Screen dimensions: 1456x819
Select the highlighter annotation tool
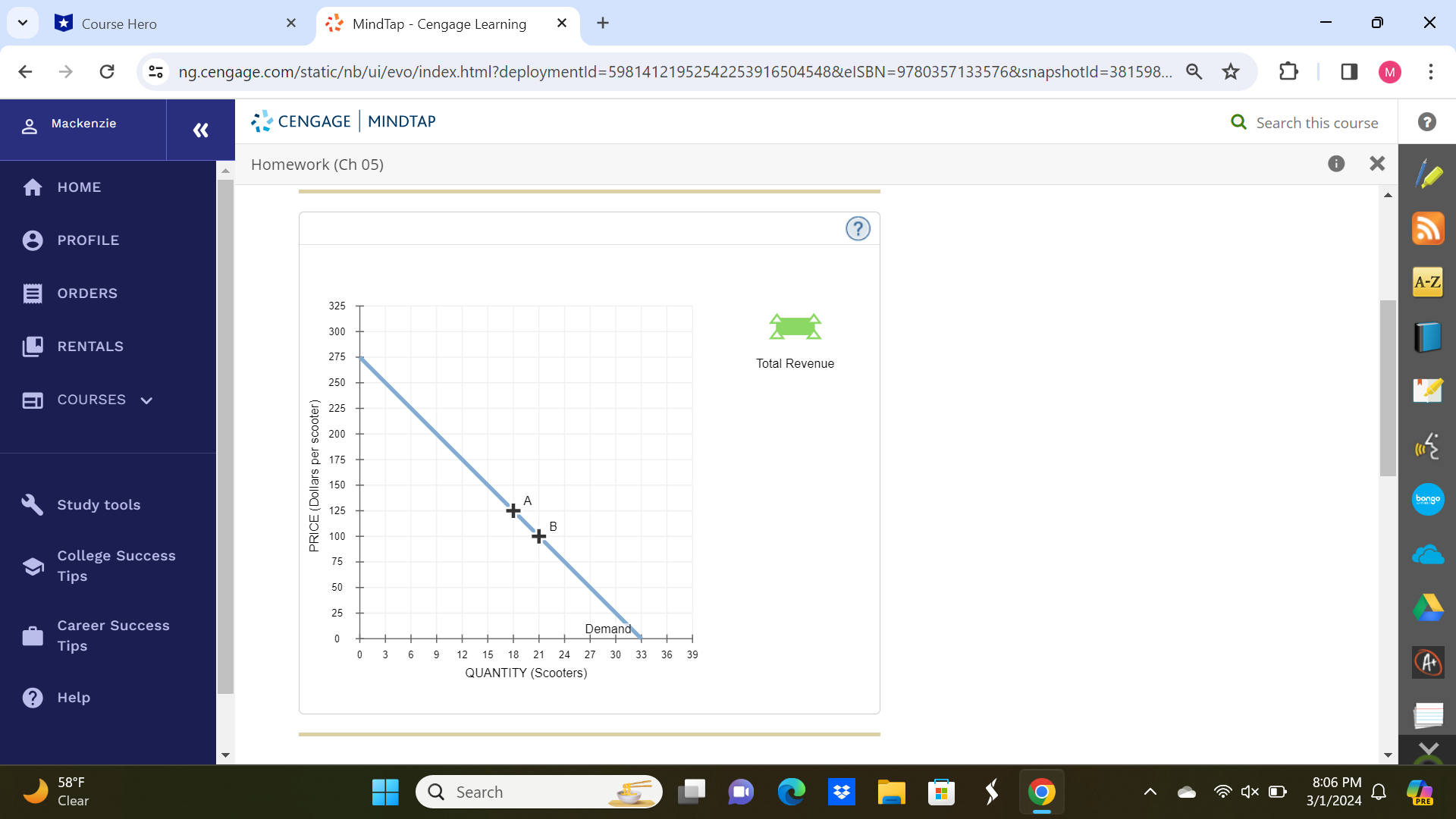1429,173
